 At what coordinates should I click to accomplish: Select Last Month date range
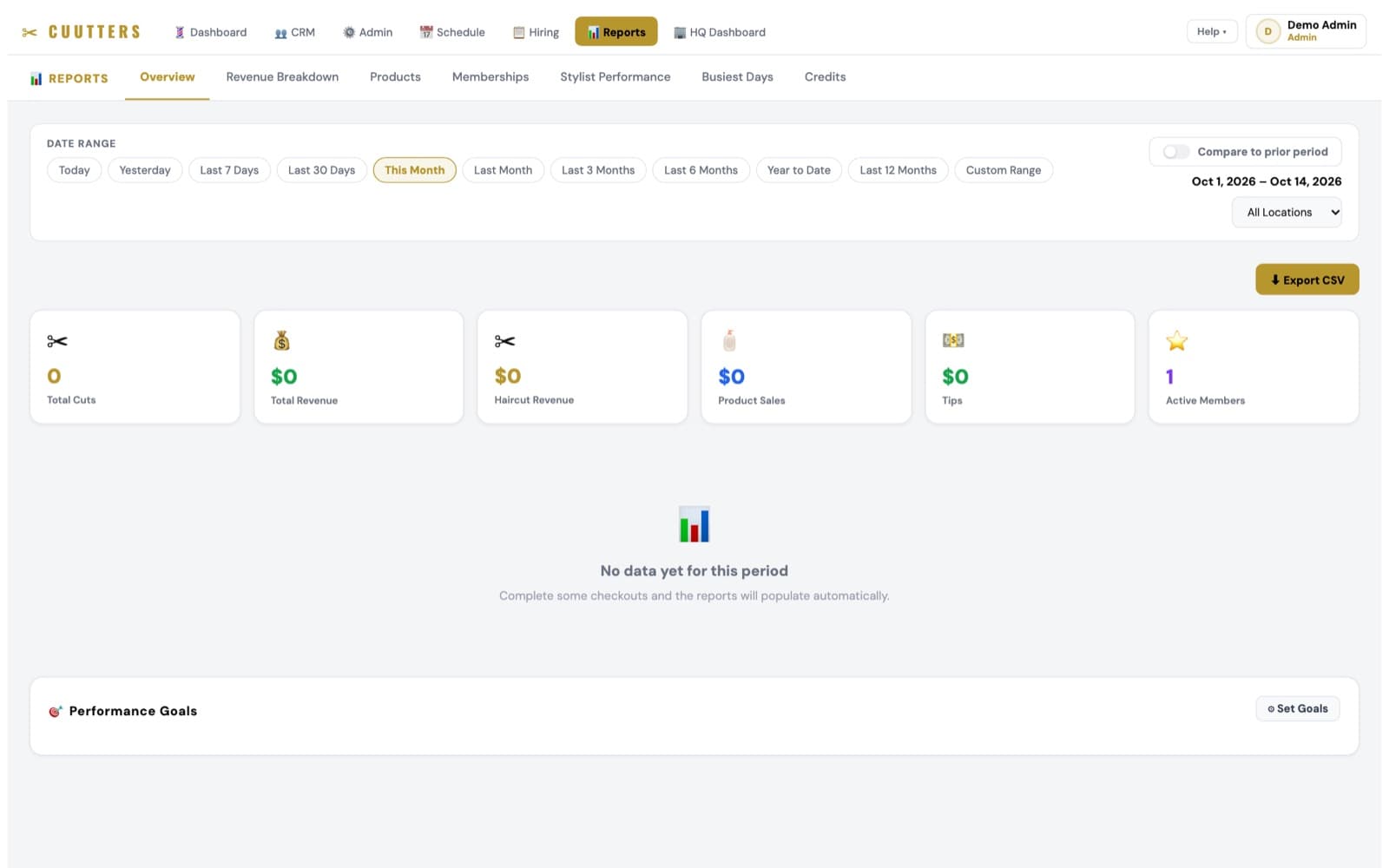pos(503,170)
